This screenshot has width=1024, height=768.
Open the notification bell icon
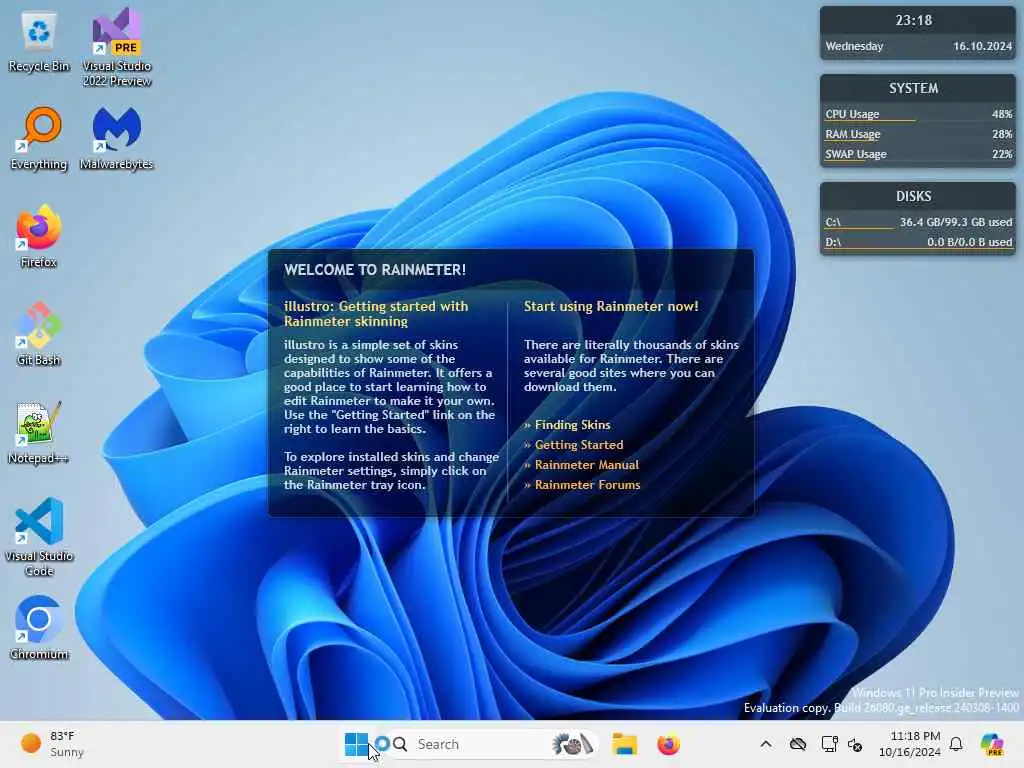click(956, 744)
